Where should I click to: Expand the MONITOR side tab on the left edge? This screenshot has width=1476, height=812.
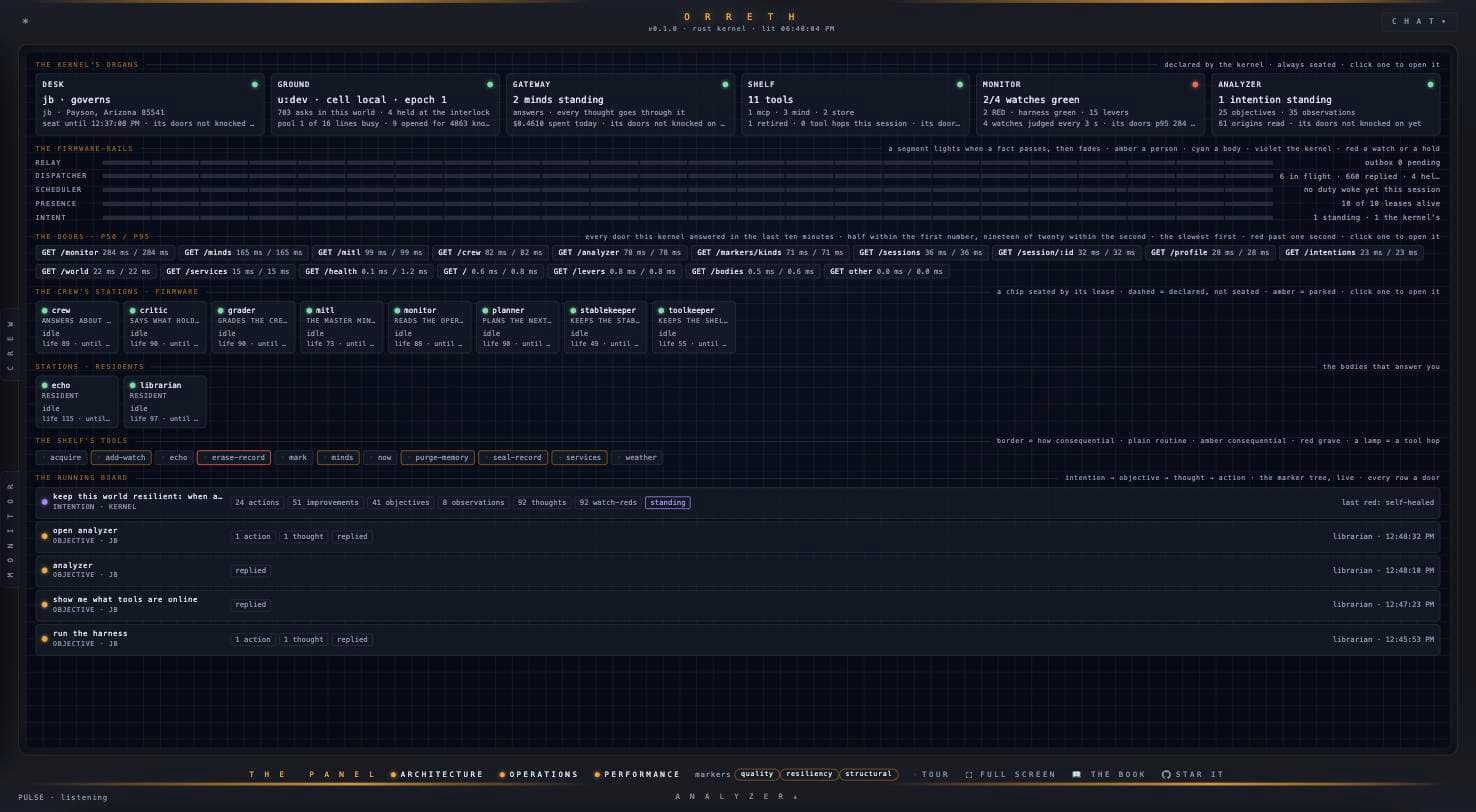(10, 530)
